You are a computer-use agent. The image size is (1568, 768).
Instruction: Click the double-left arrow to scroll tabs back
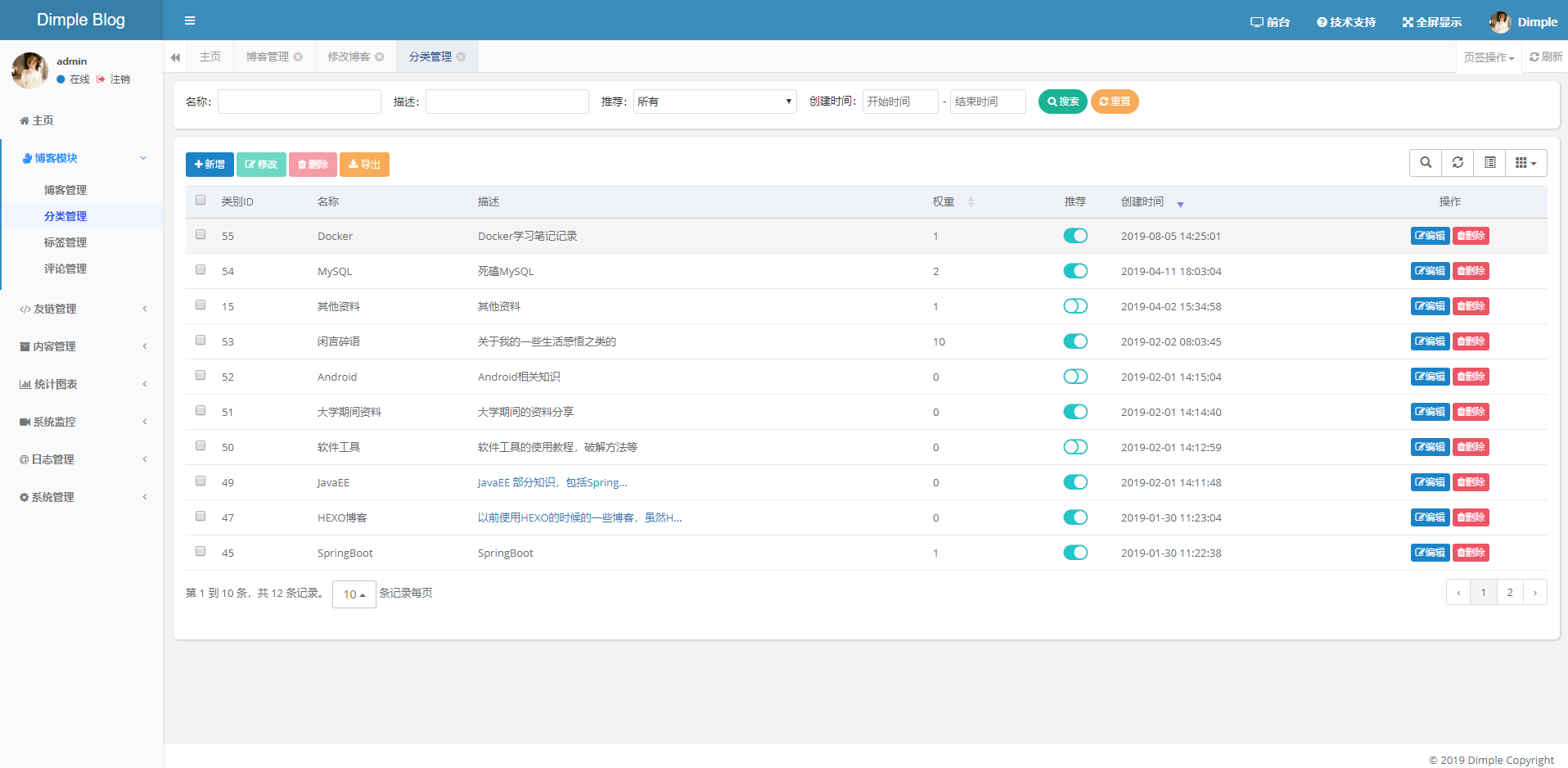(175, 57)
